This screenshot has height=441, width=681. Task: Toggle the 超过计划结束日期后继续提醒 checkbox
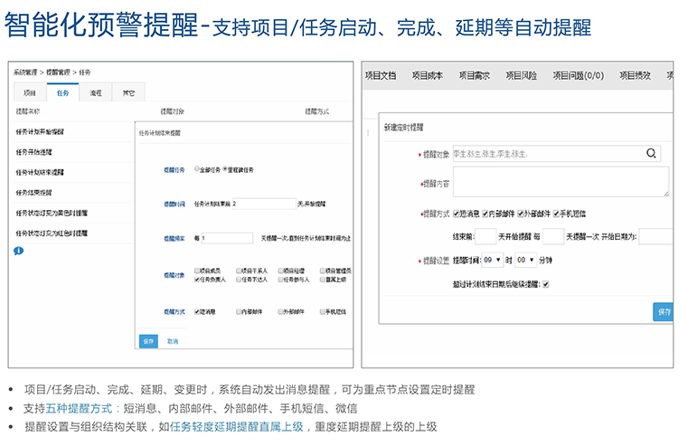(546, 284)
